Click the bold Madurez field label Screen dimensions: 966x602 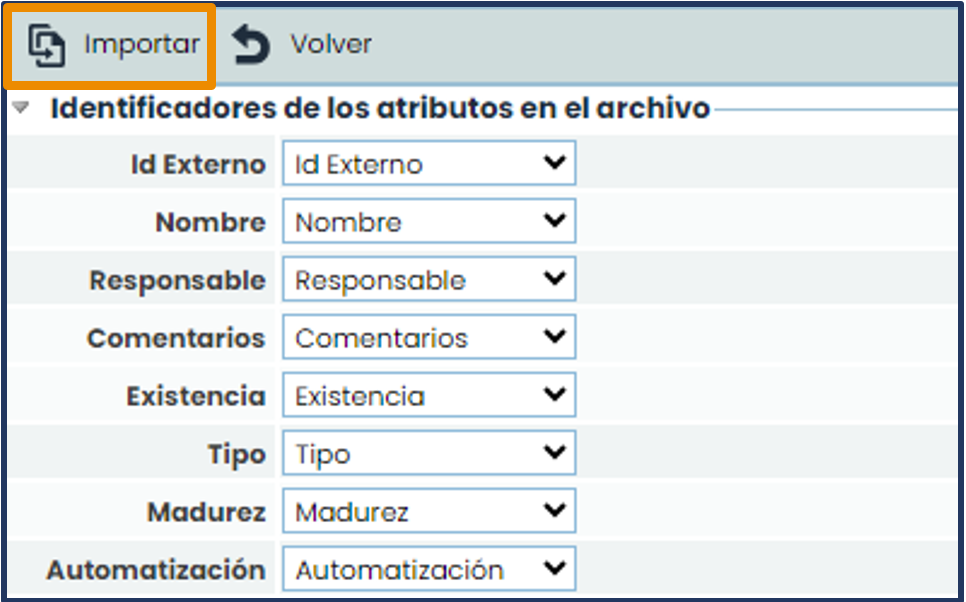(x=206, y=513)
